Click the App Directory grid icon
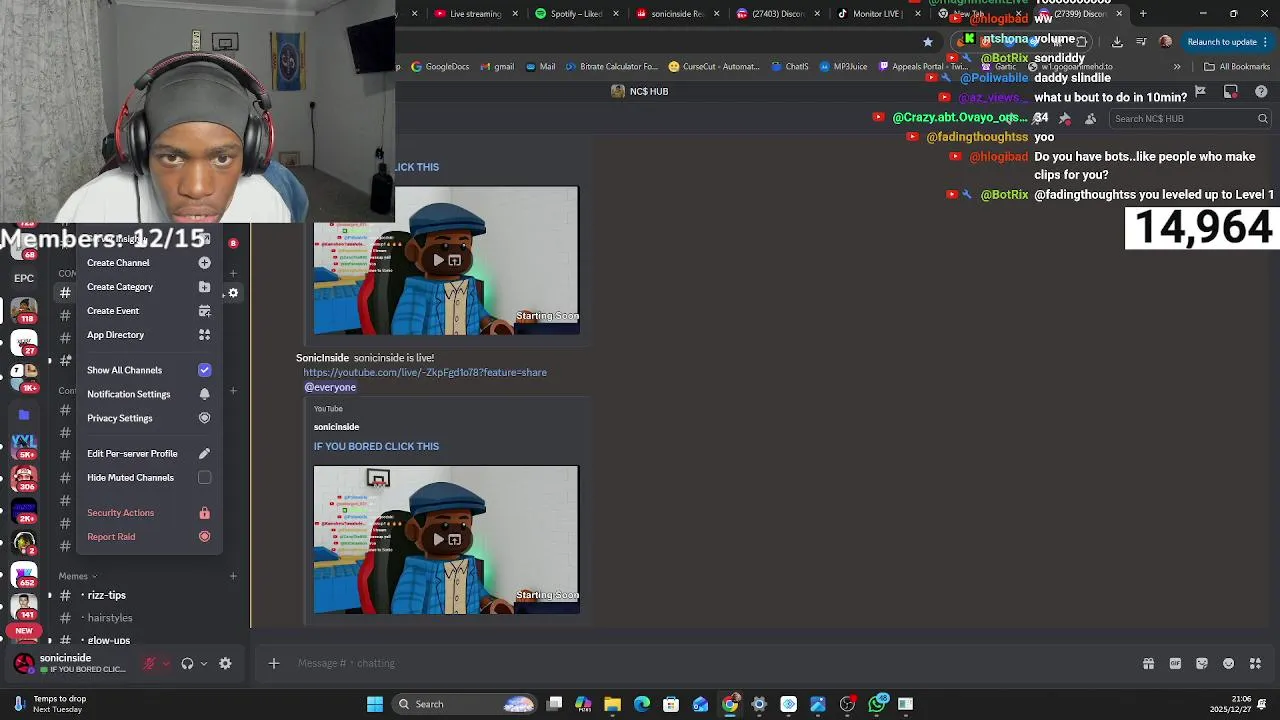The image size is (1280, 720). coord(204,335)
